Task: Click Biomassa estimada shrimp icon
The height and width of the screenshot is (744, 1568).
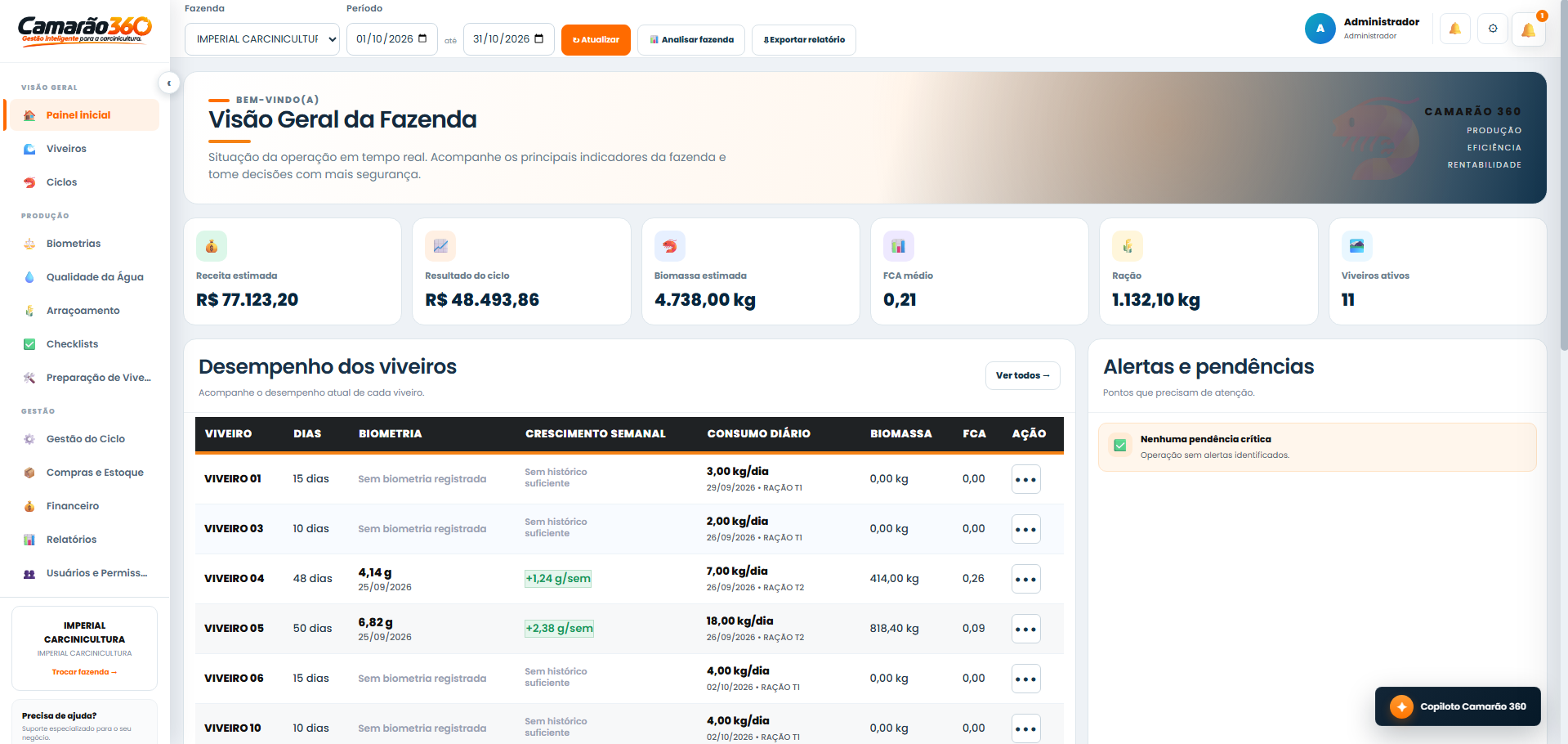Action: point(670,246)
